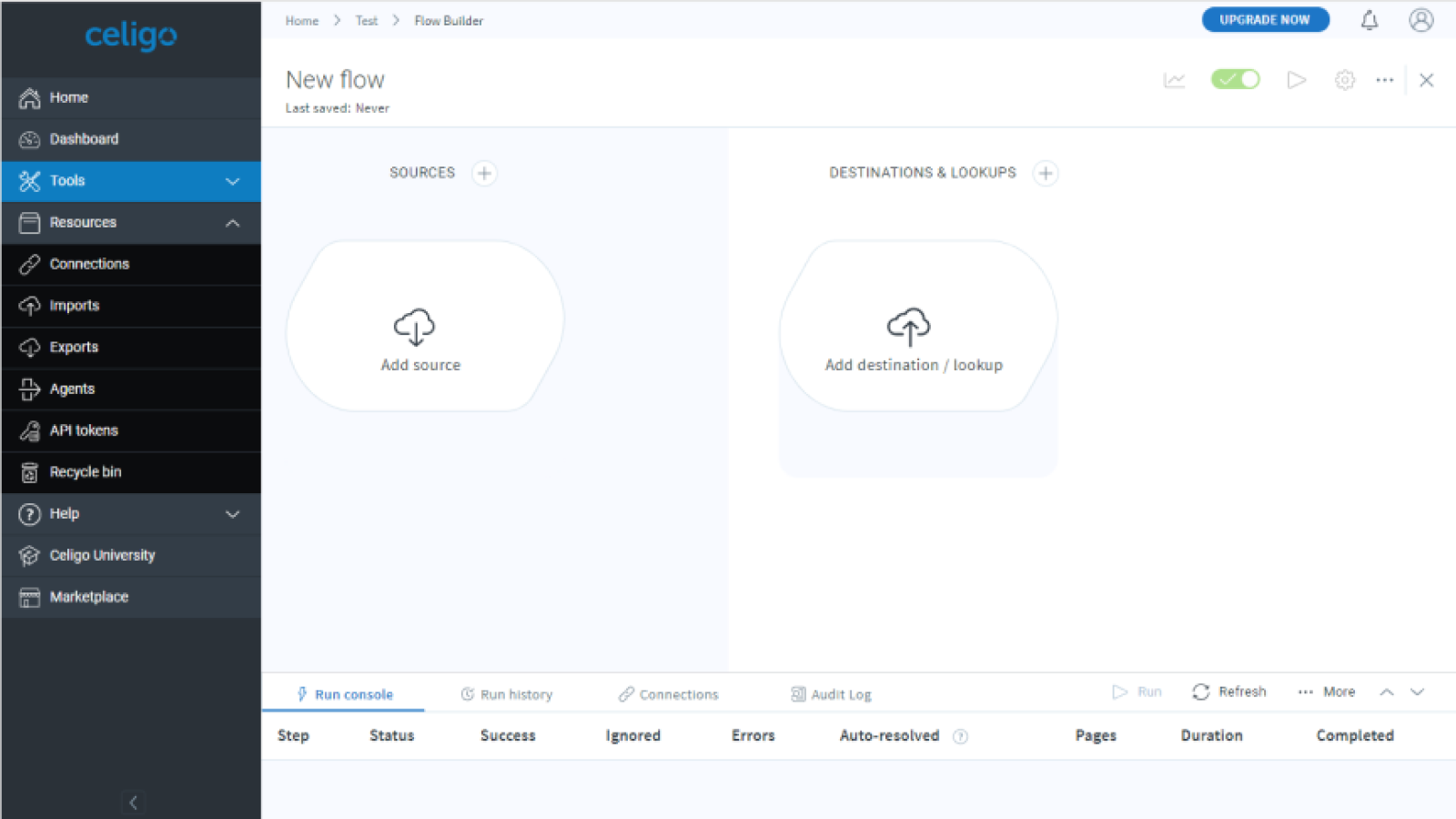
Task: Switch to the Connections tab
Action: [x=668, y=694]
